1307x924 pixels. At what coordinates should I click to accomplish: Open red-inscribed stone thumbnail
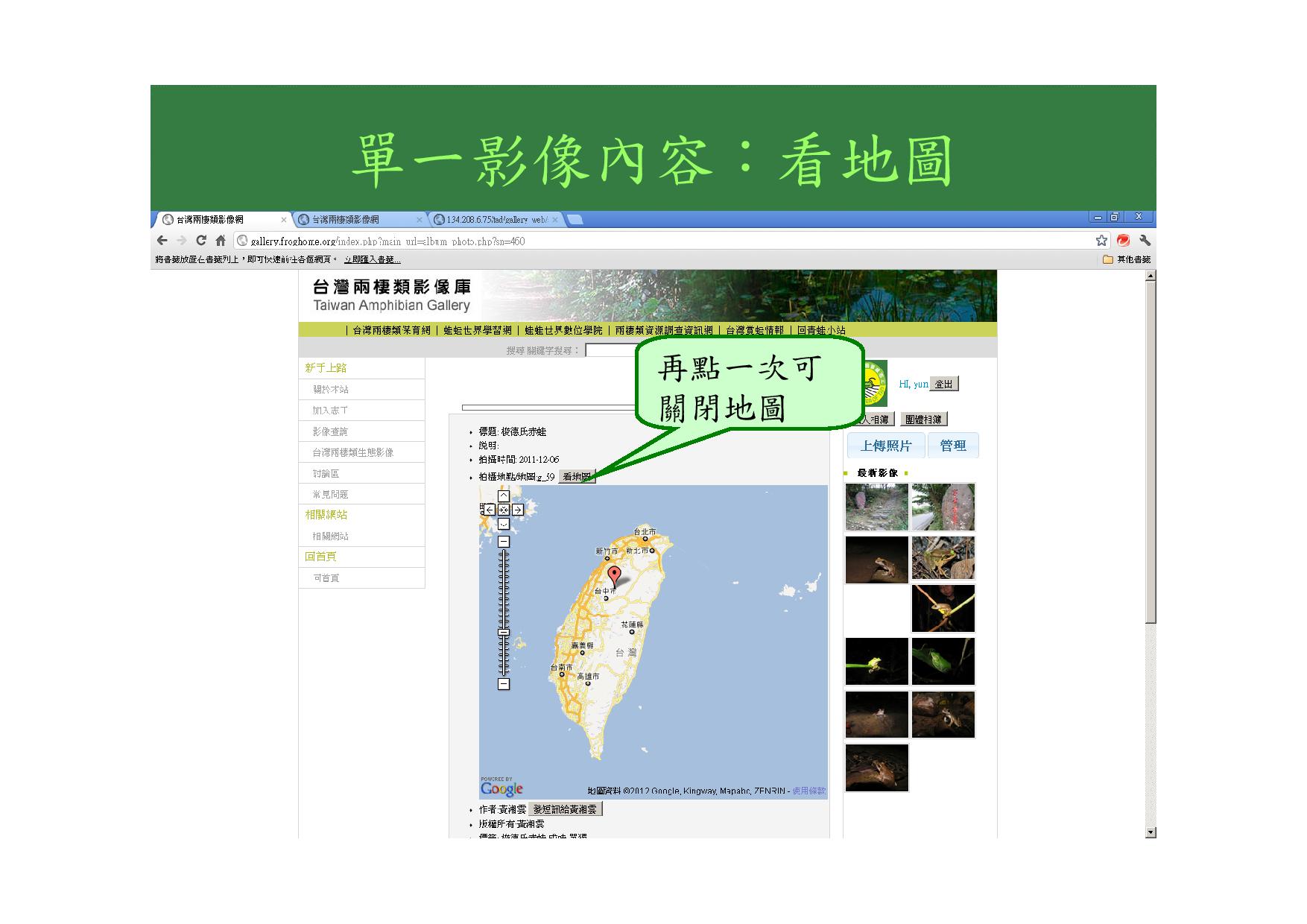pos(943,507)
